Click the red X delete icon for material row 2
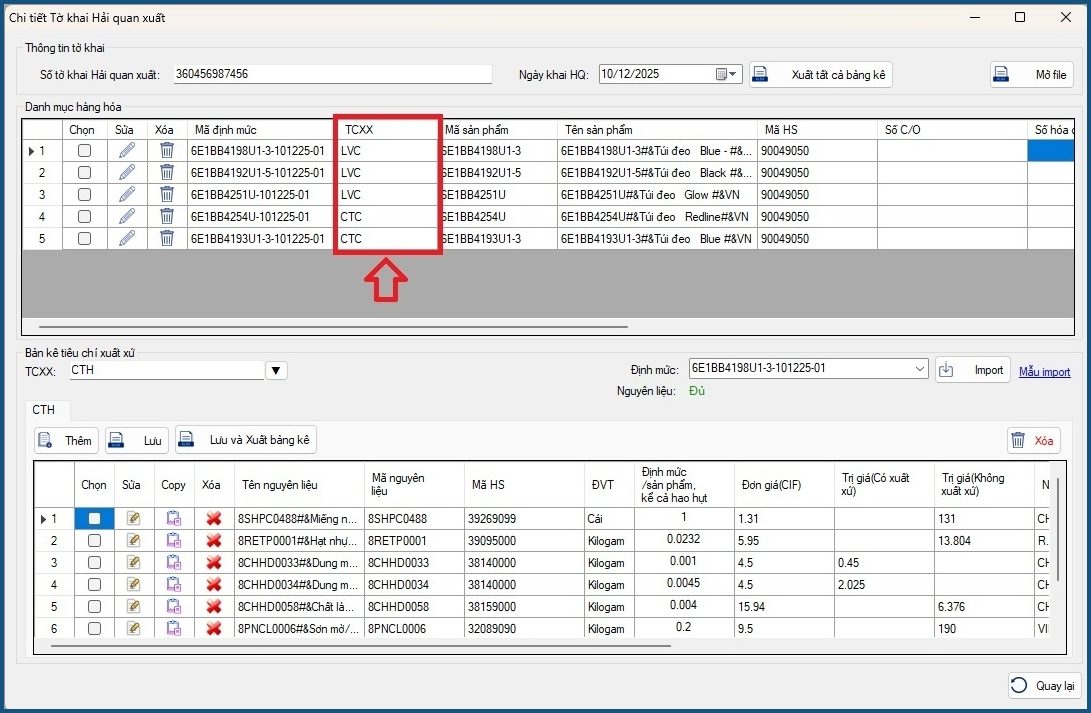The height and width of the screenshot is (713, 1091). 213,541
